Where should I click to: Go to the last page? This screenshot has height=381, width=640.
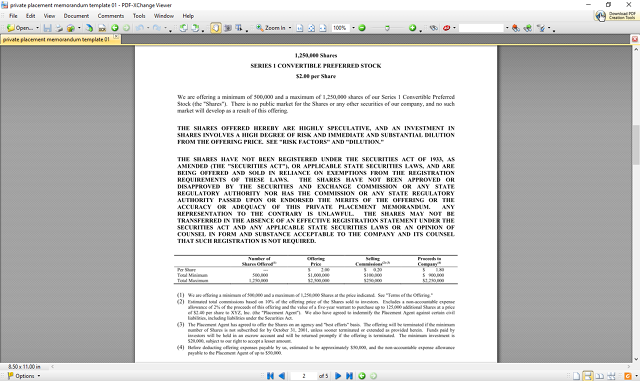pyautogui.click(x=349, y=376)
